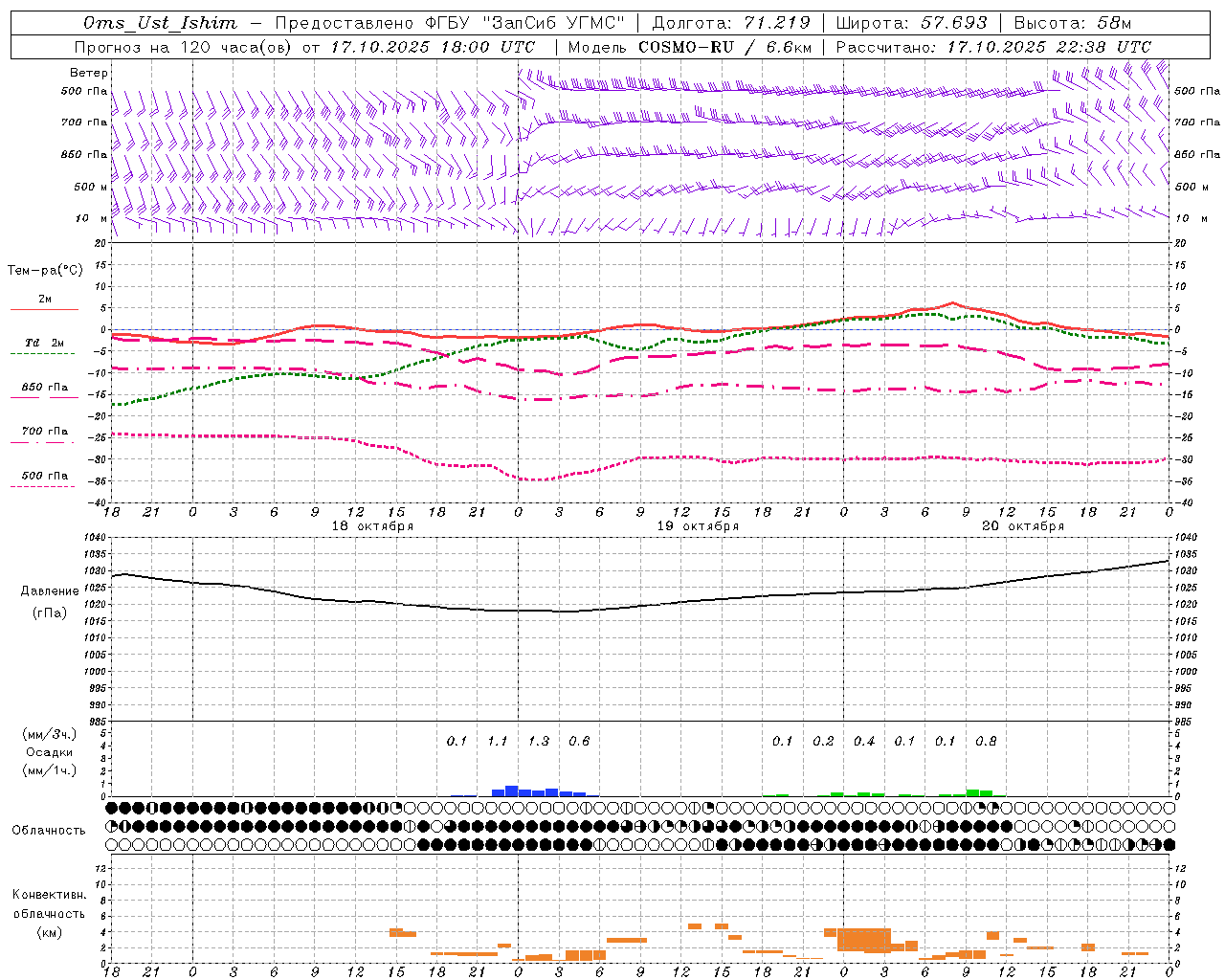This screenshot has width=1225, height=980.
Task: Click the Высота: 58м text
Action: point(1073,23)
